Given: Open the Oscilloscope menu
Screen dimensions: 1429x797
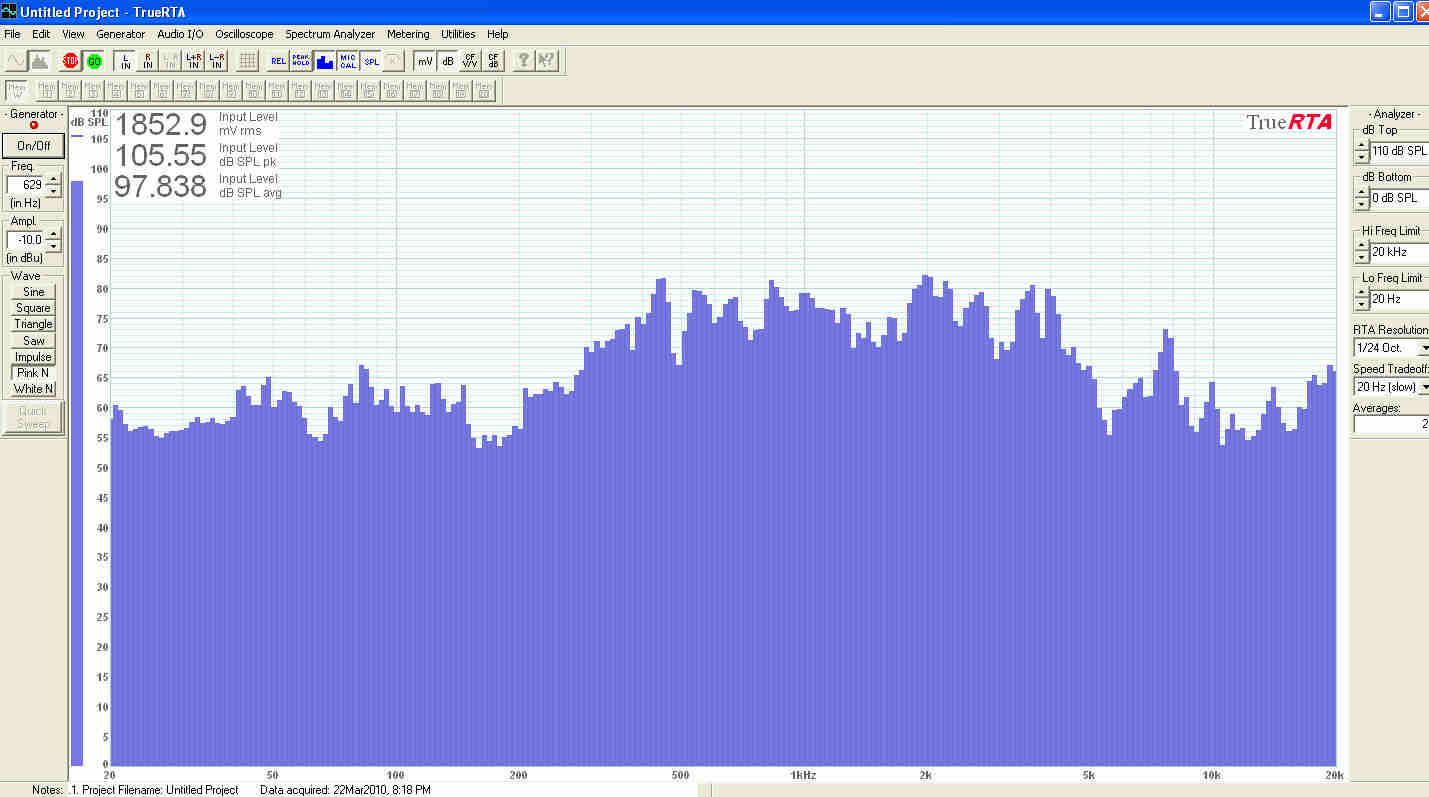Looking at the screenshot, I should coord(244,34).
